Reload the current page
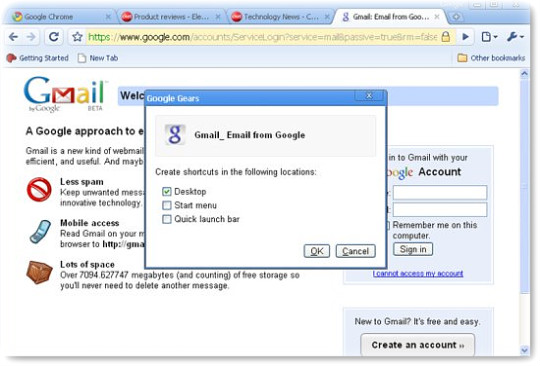 53,36
